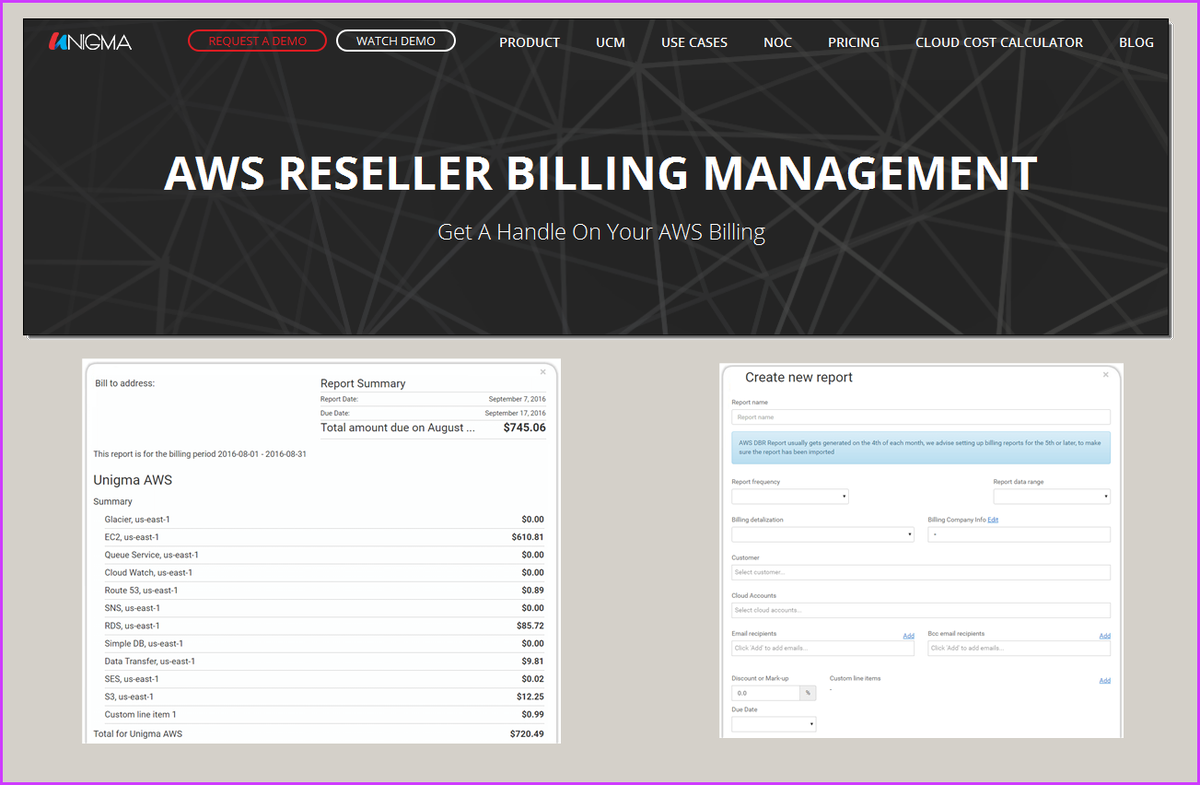Click the Bcc email recipients box
1200x785 pixels.
[x=1019, y=648]
